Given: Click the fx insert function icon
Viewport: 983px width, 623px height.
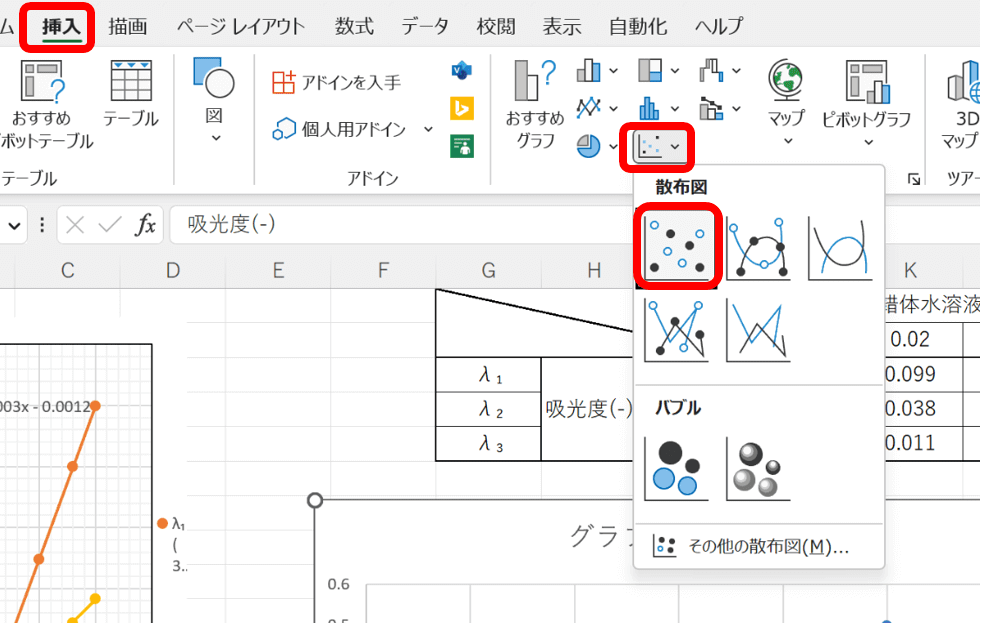Looking at the screenshot, I should [145, 224].
